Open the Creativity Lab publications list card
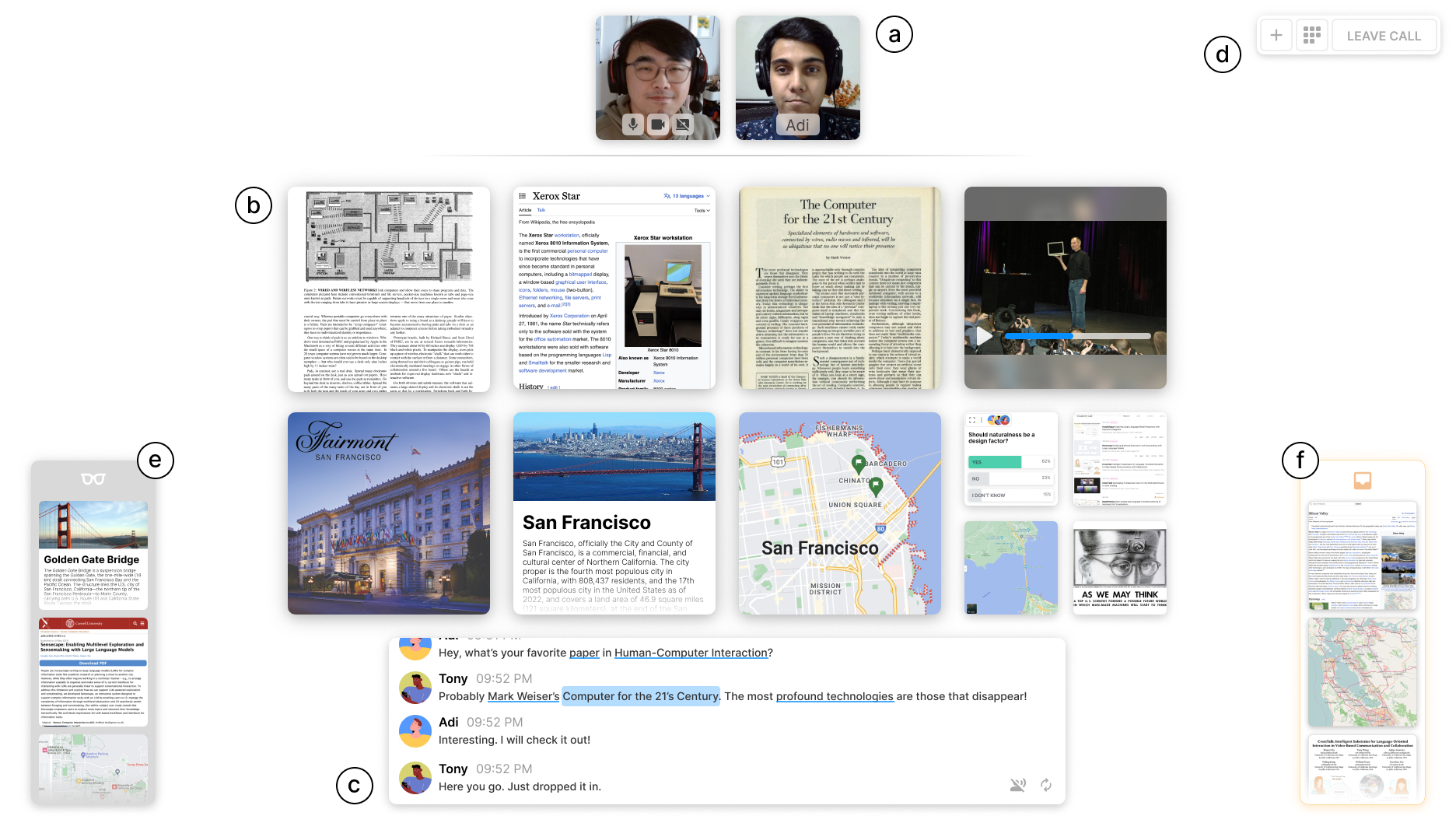 pos(1120,459)
